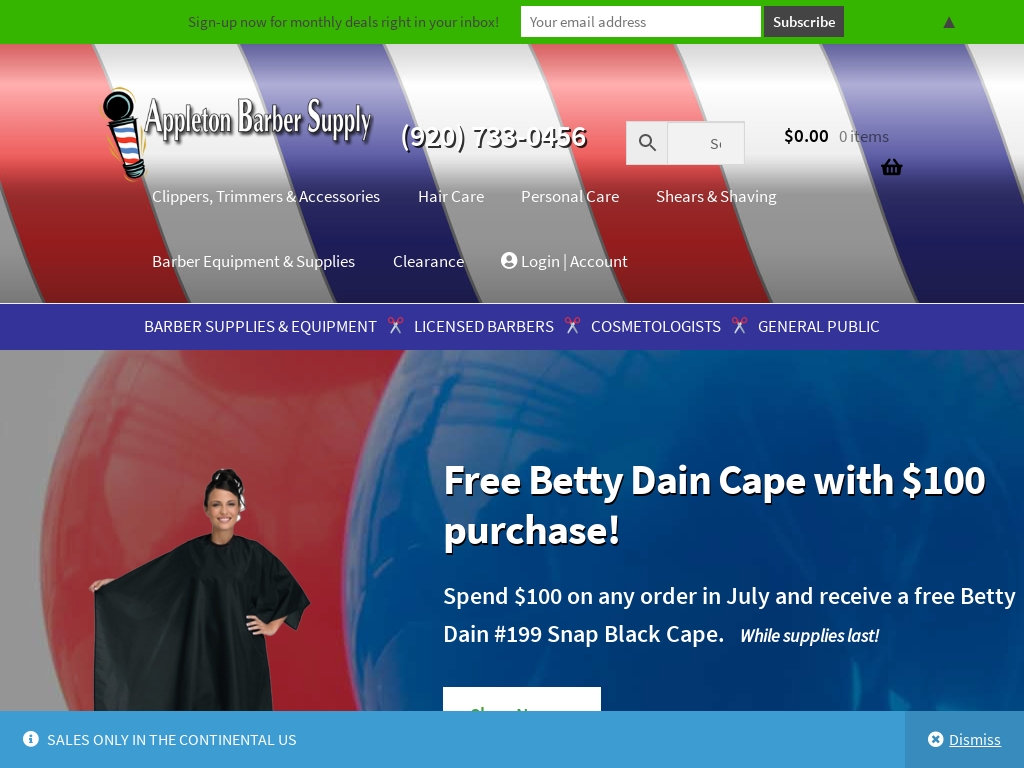This screenshot has width=1024, height=768.
Task: Click the barber pole logo
Action: (123, 134)
